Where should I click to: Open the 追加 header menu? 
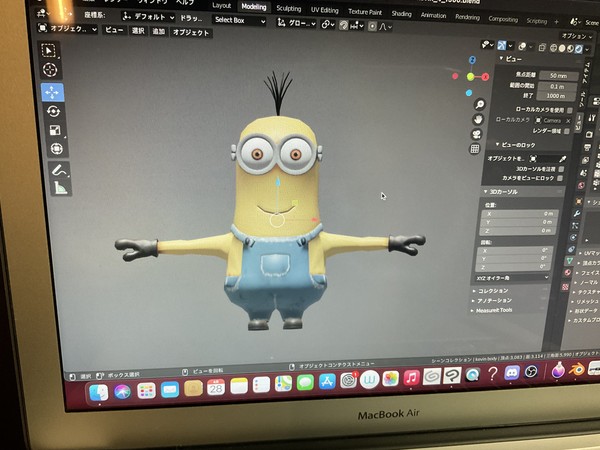tap(158, 32)
